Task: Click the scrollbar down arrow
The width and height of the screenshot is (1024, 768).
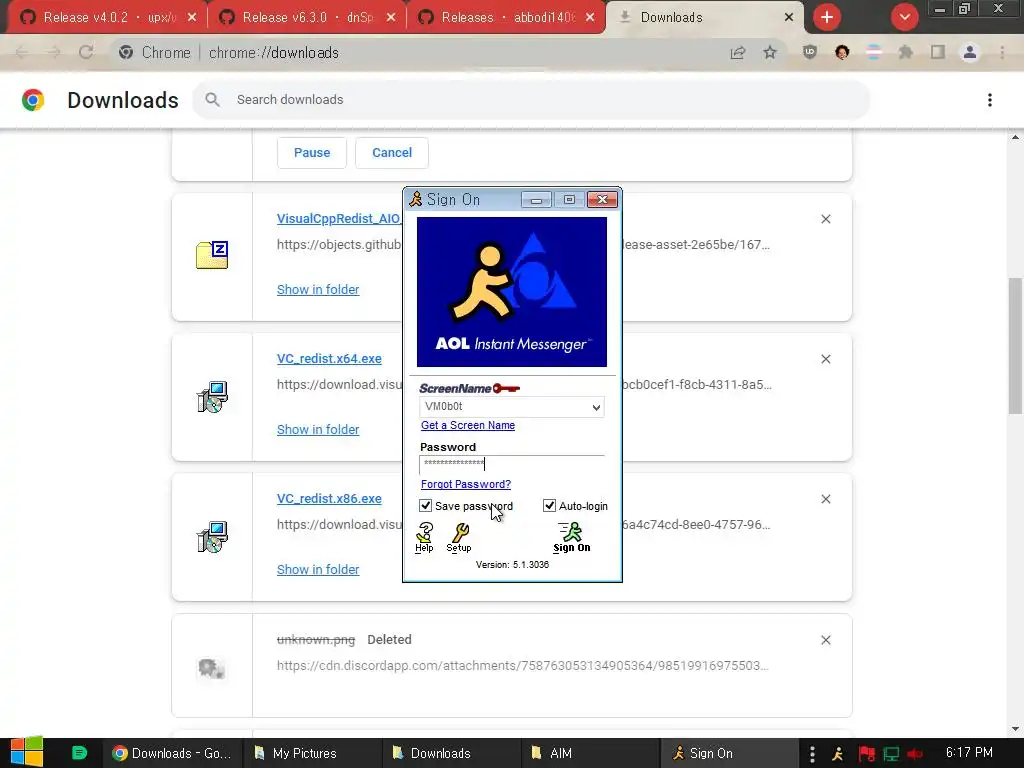Action: tap(1015, 729)
